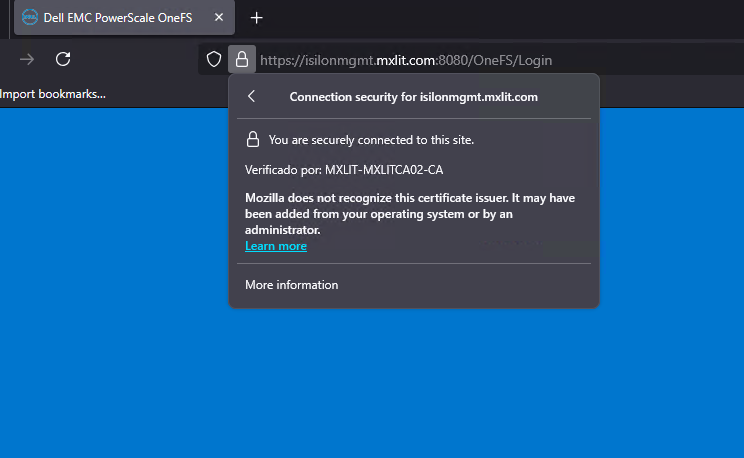
Task: Click the 'Connection security for isilonmgmt.mxlit.com' header
Action: coord(413,97)
